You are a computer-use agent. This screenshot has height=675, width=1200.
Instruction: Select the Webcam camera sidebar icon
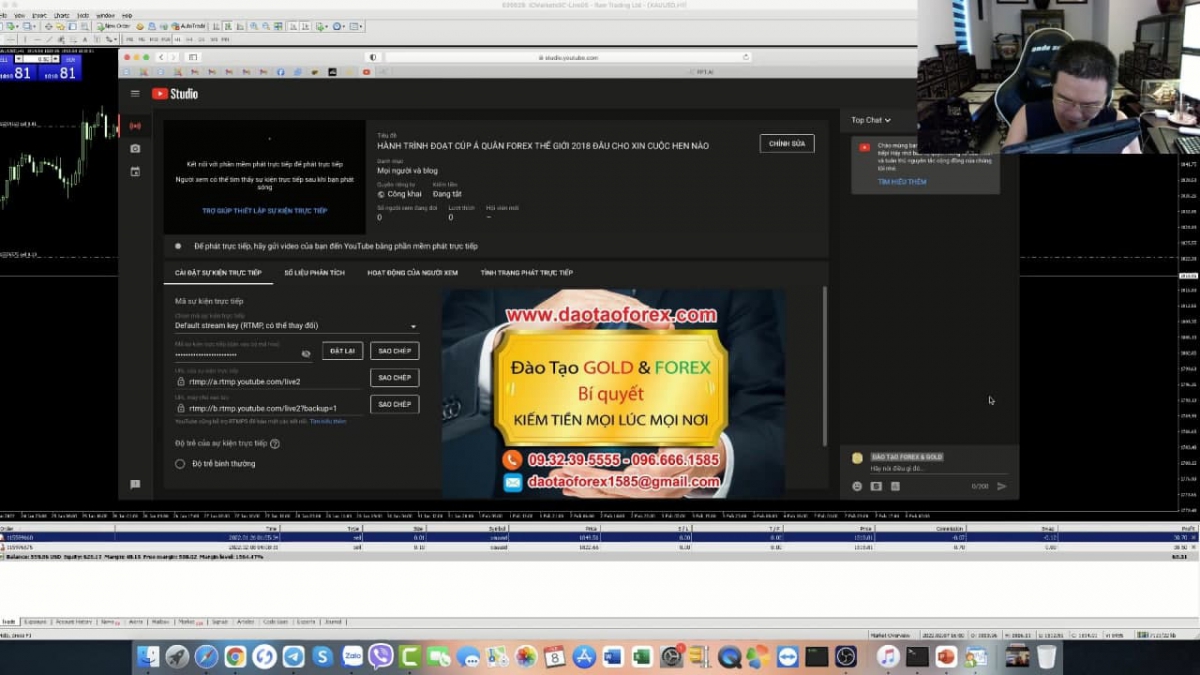135,149
